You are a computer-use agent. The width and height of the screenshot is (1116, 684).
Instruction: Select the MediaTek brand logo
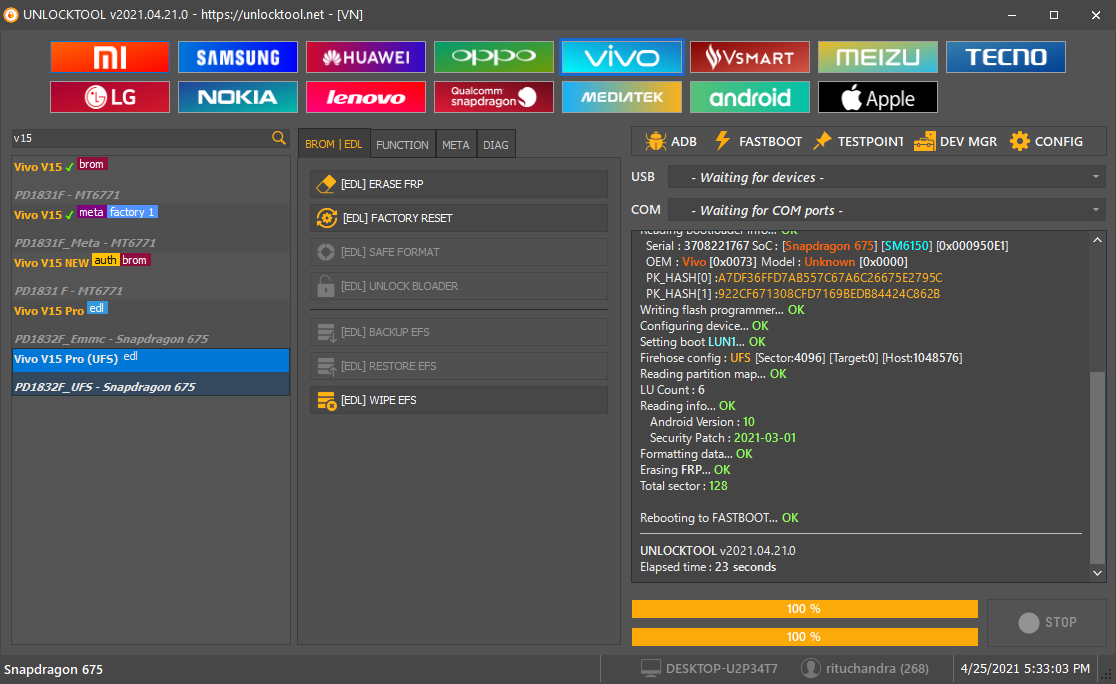coord(622,97)
